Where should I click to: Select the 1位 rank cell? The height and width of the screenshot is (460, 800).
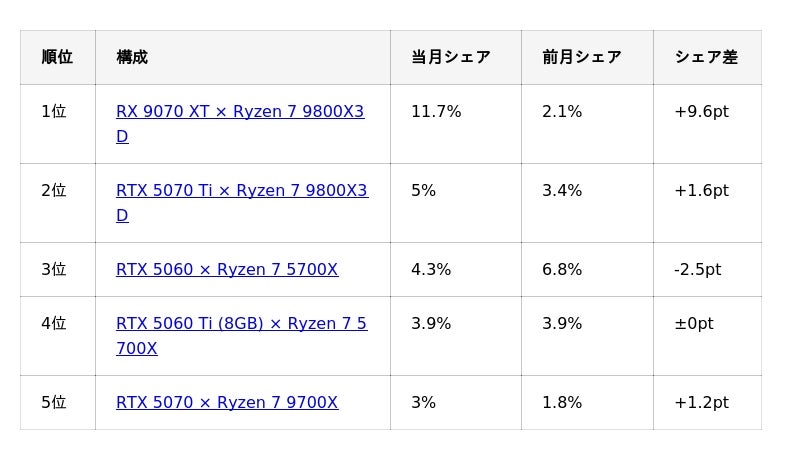[x=54, y=112]
